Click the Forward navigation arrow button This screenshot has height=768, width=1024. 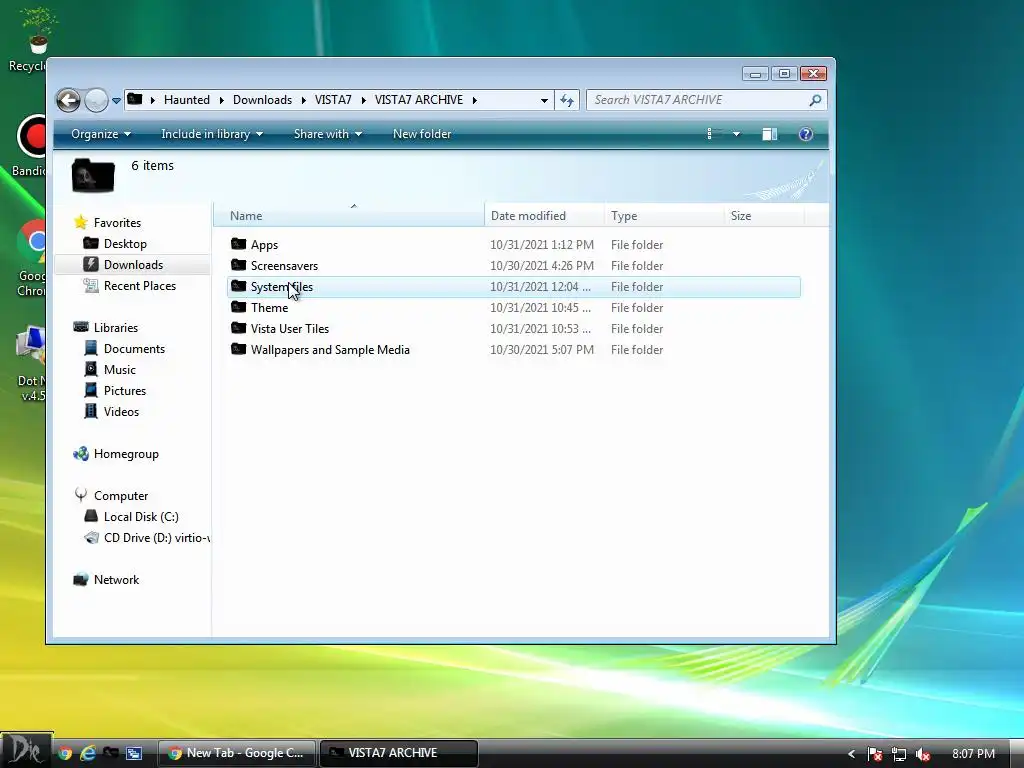pyautogui.click(x=97, y=100)
